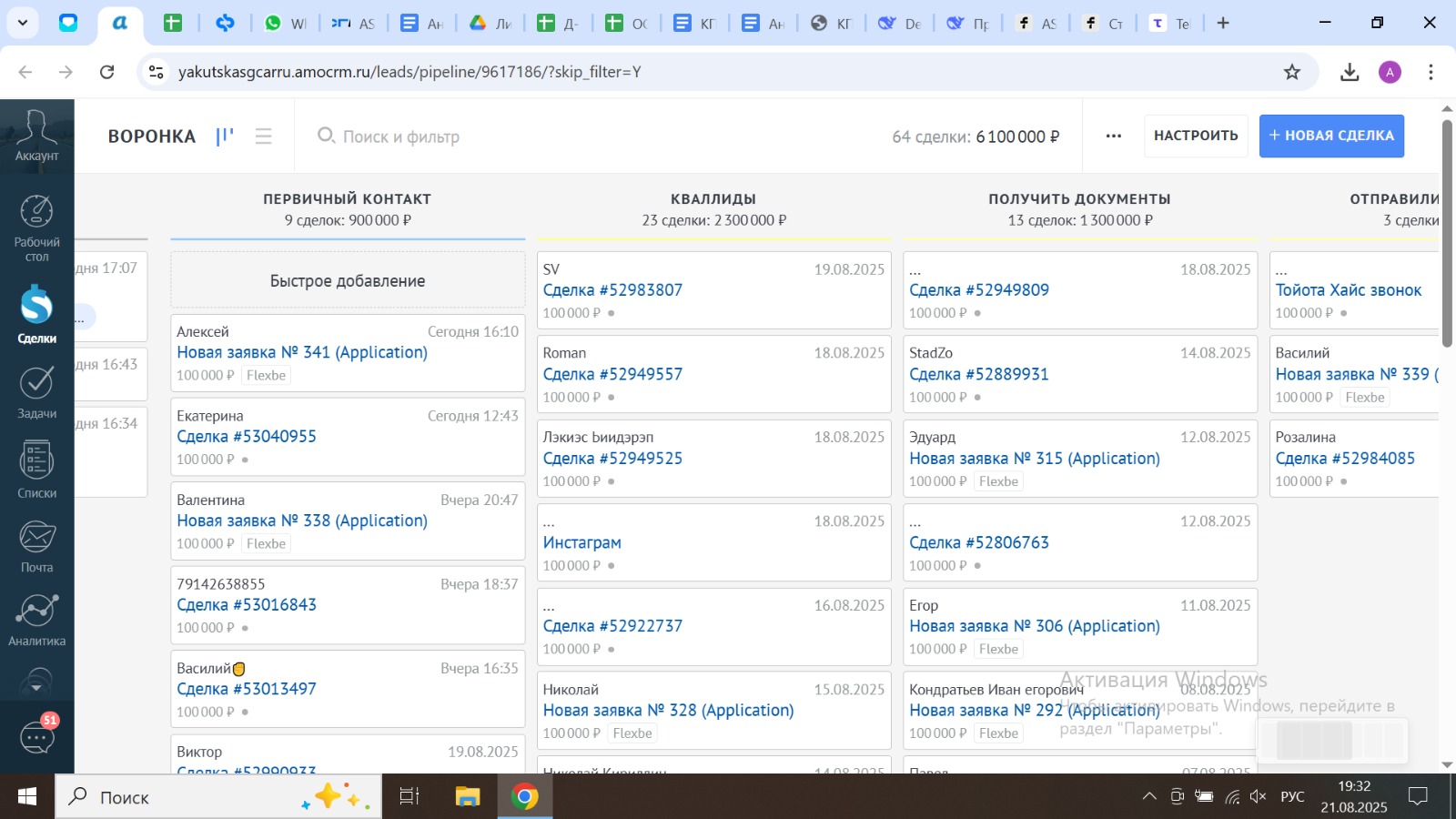Image resolution: width=1456 pixels, height=819 pixels.
Task: Bookmark this page with star icon
Action: click(x=1292, y=72)
